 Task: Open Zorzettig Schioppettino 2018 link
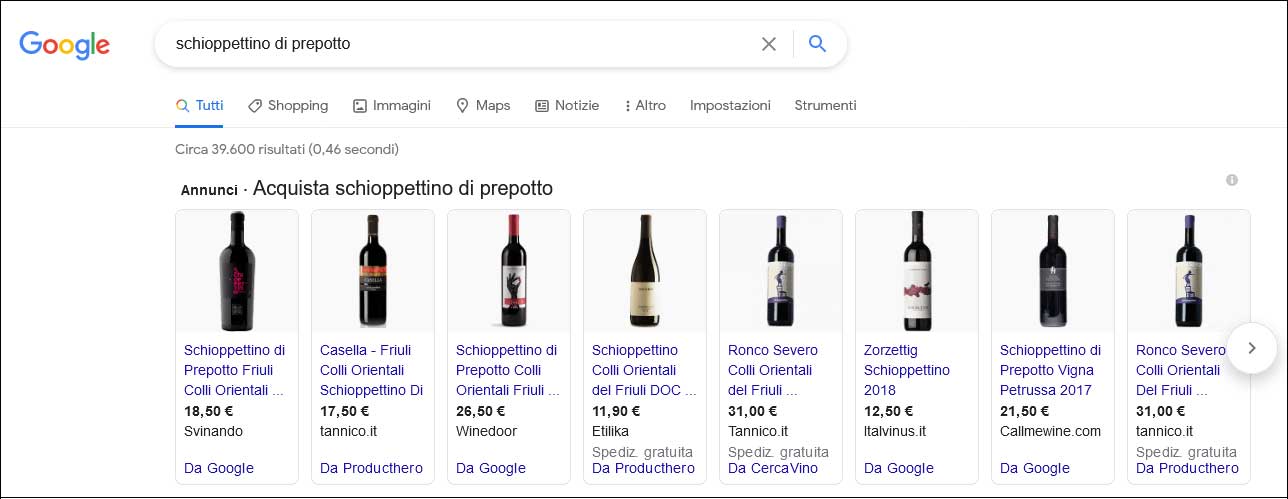[907, 370]
